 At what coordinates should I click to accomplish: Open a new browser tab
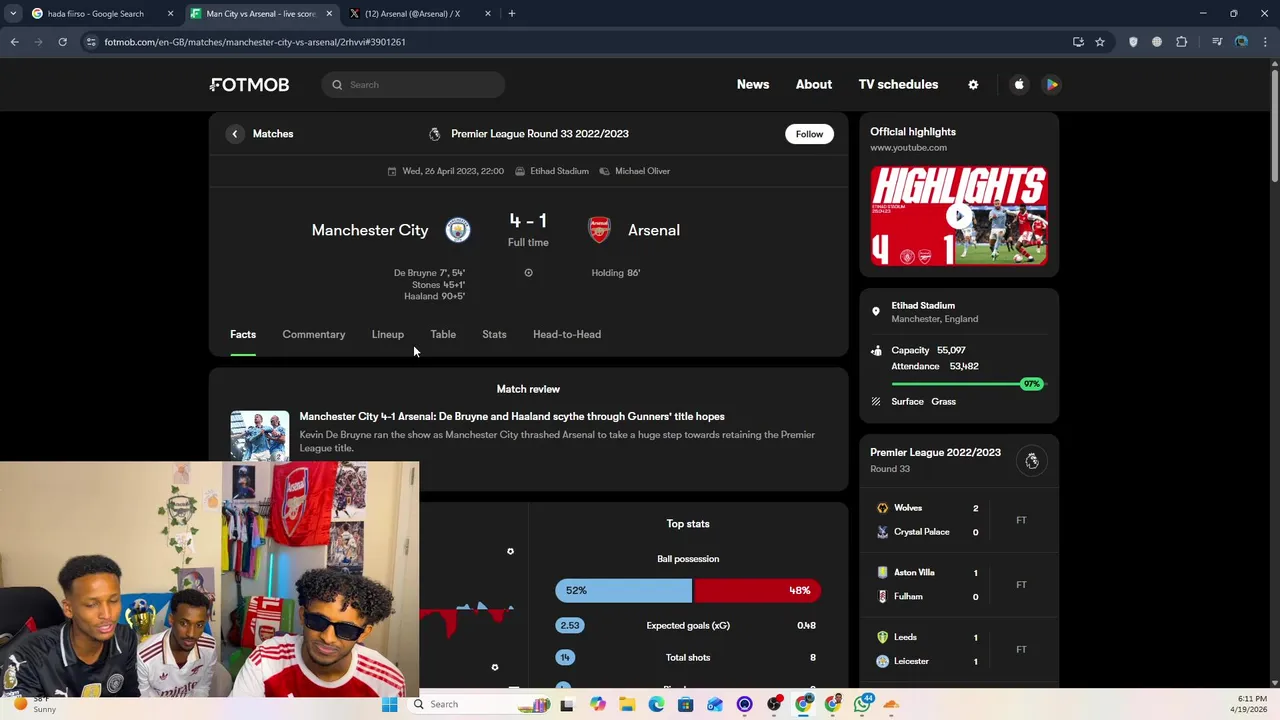click(x=512, y=14)
